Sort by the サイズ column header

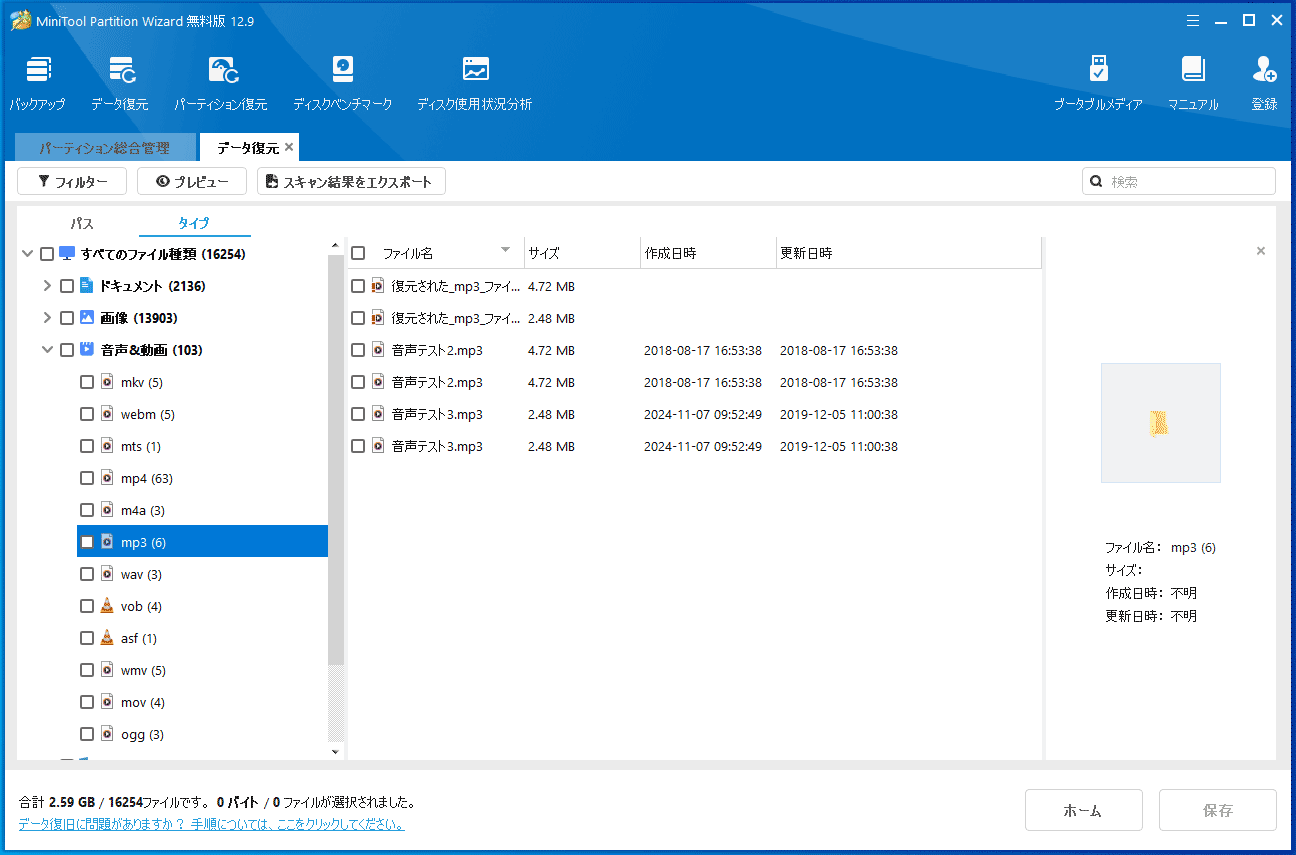click(x=582, y=253)
